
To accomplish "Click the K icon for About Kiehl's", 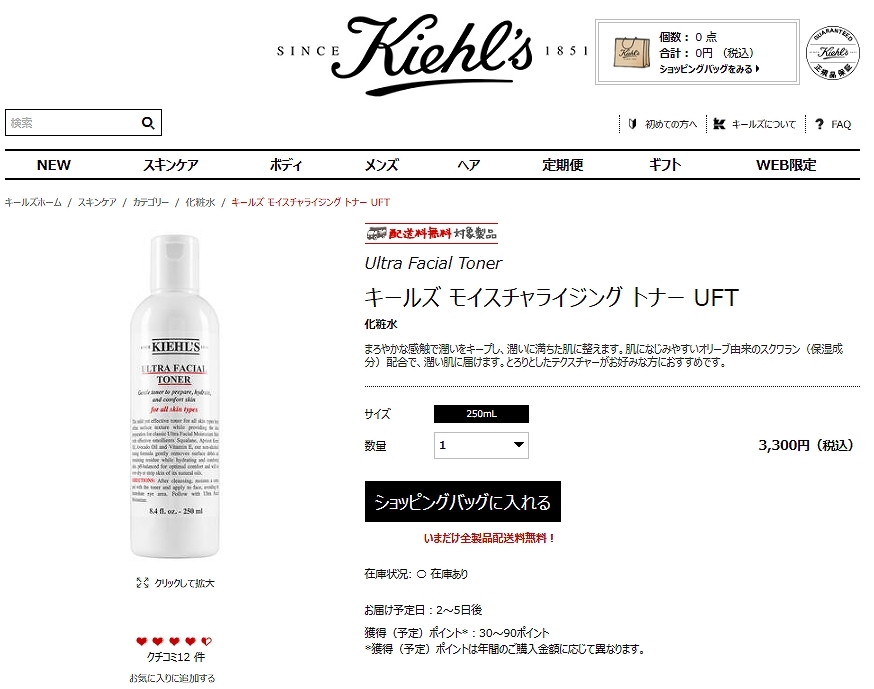I will [719, 124].
